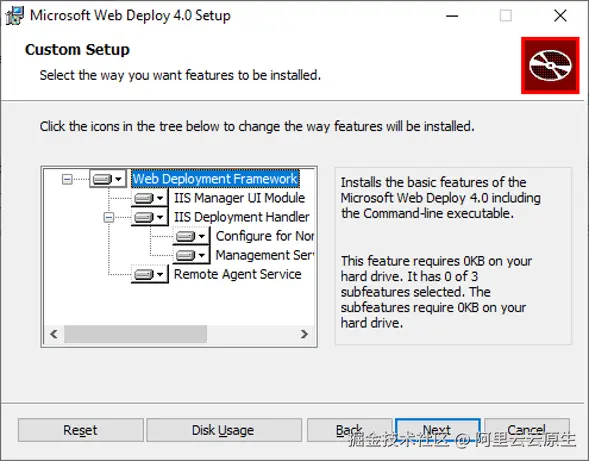
Task: Cancel the Web Deploy setup
Action: [527, 430]
